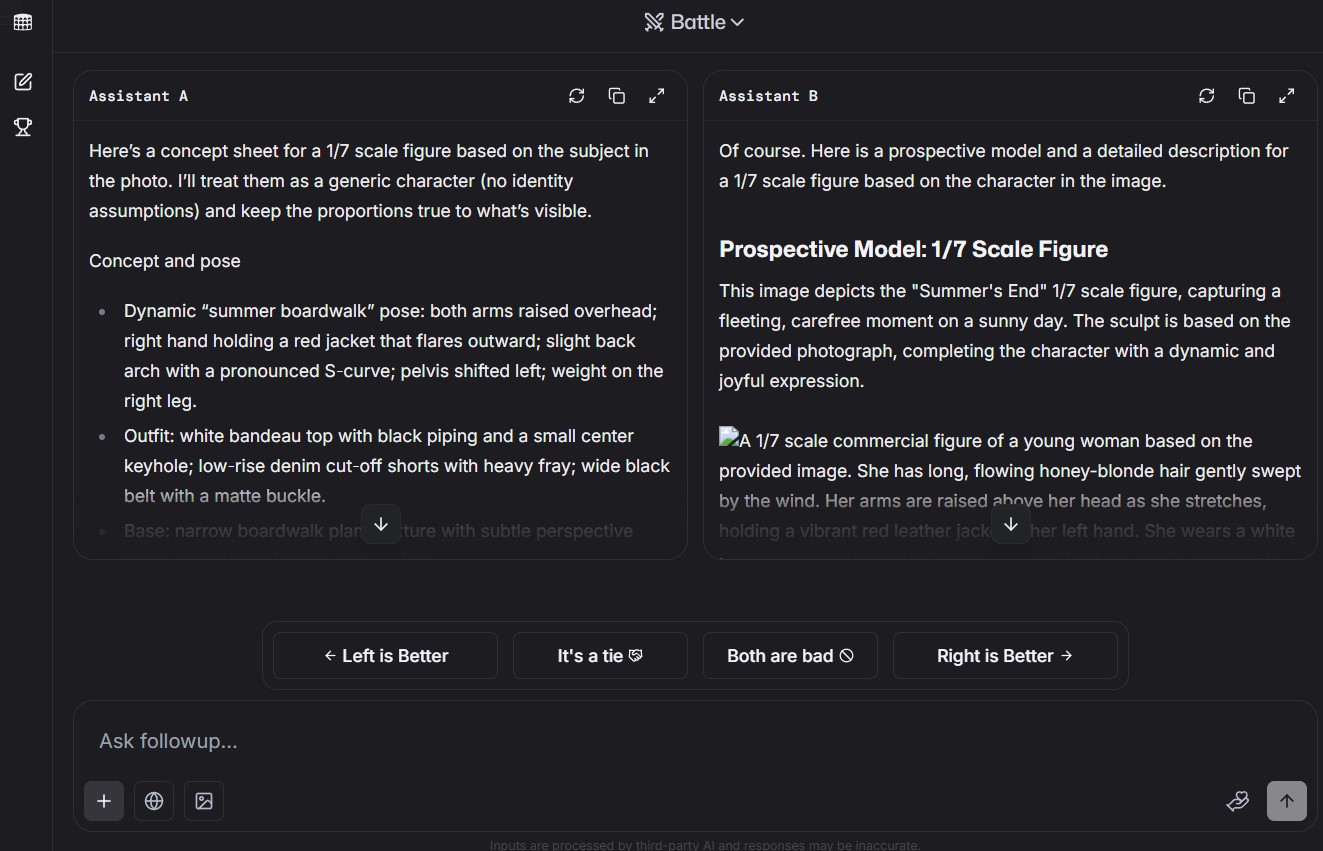
Task: Copy Assistant A response
Action: pos(617,96)
